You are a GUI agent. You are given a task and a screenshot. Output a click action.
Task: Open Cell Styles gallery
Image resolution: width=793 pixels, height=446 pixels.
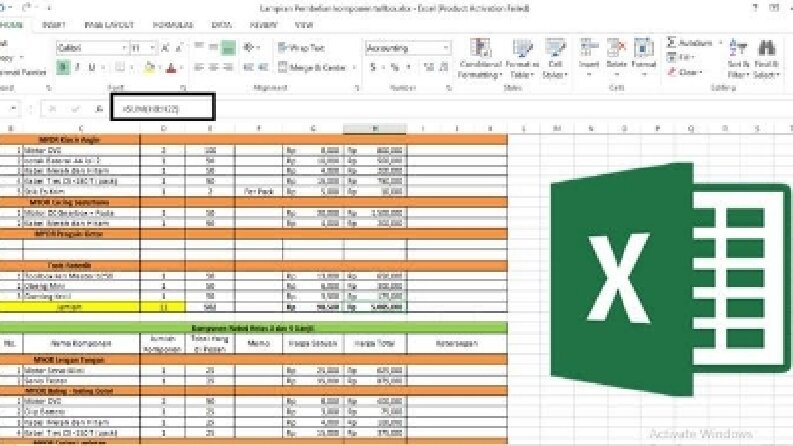(x=555, y=58)
